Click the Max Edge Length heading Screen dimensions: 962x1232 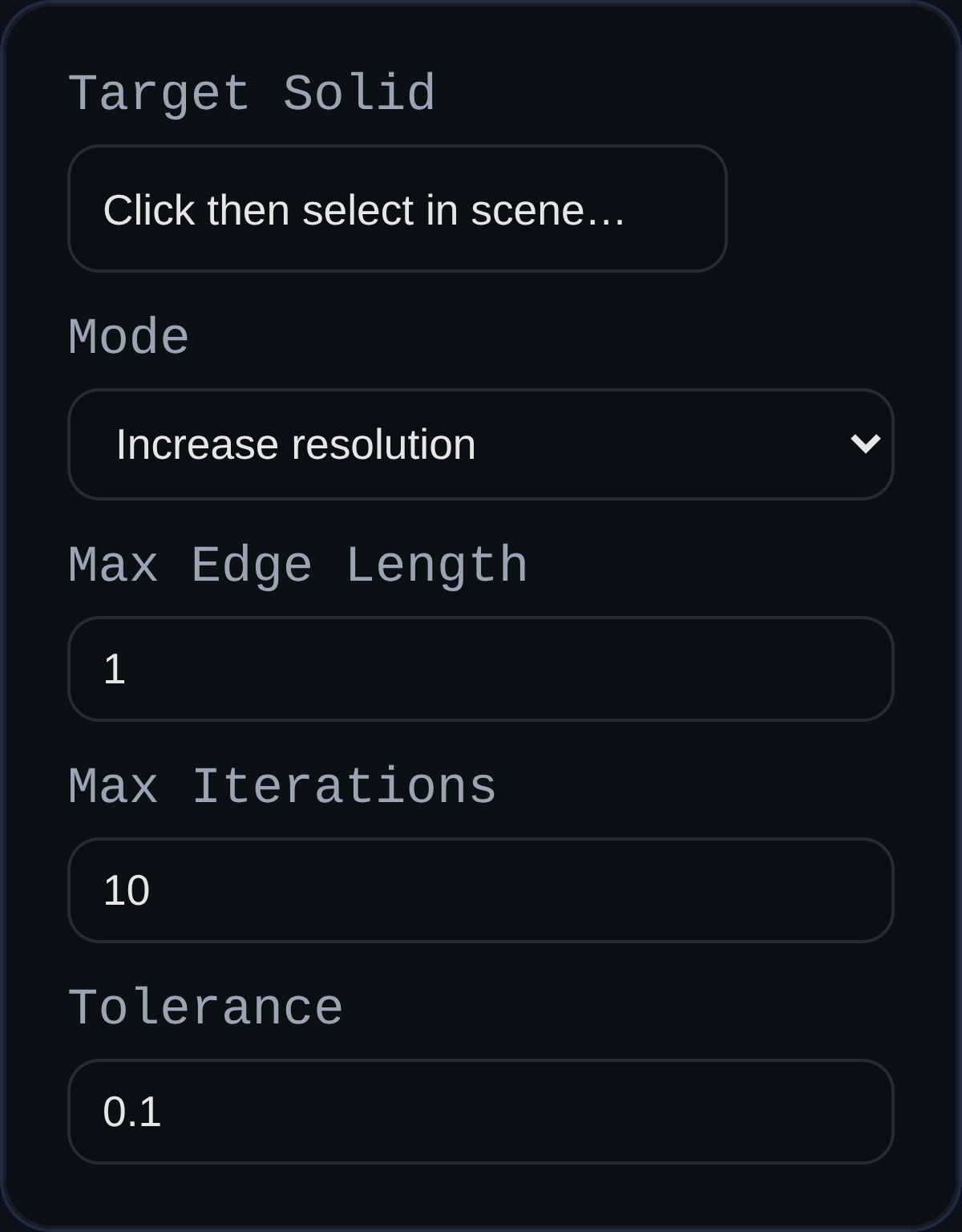point(298,563)
